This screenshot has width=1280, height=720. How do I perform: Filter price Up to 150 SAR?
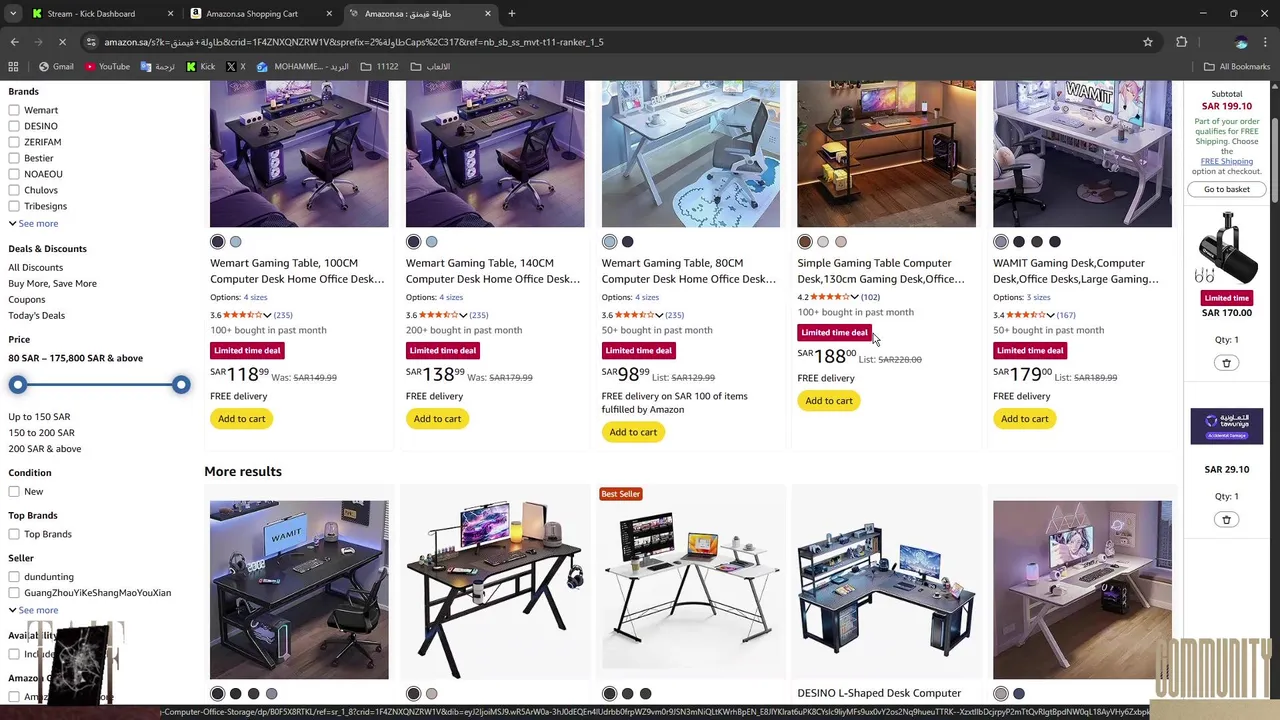(x=39, y=417)
